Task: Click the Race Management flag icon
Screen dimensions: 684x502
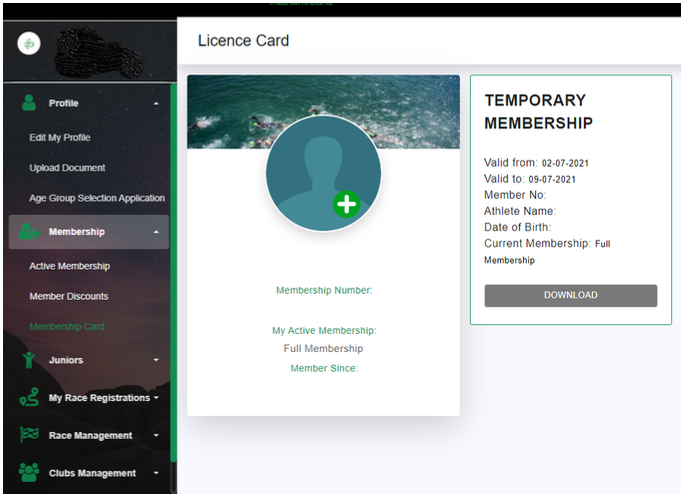Action: 29,436
